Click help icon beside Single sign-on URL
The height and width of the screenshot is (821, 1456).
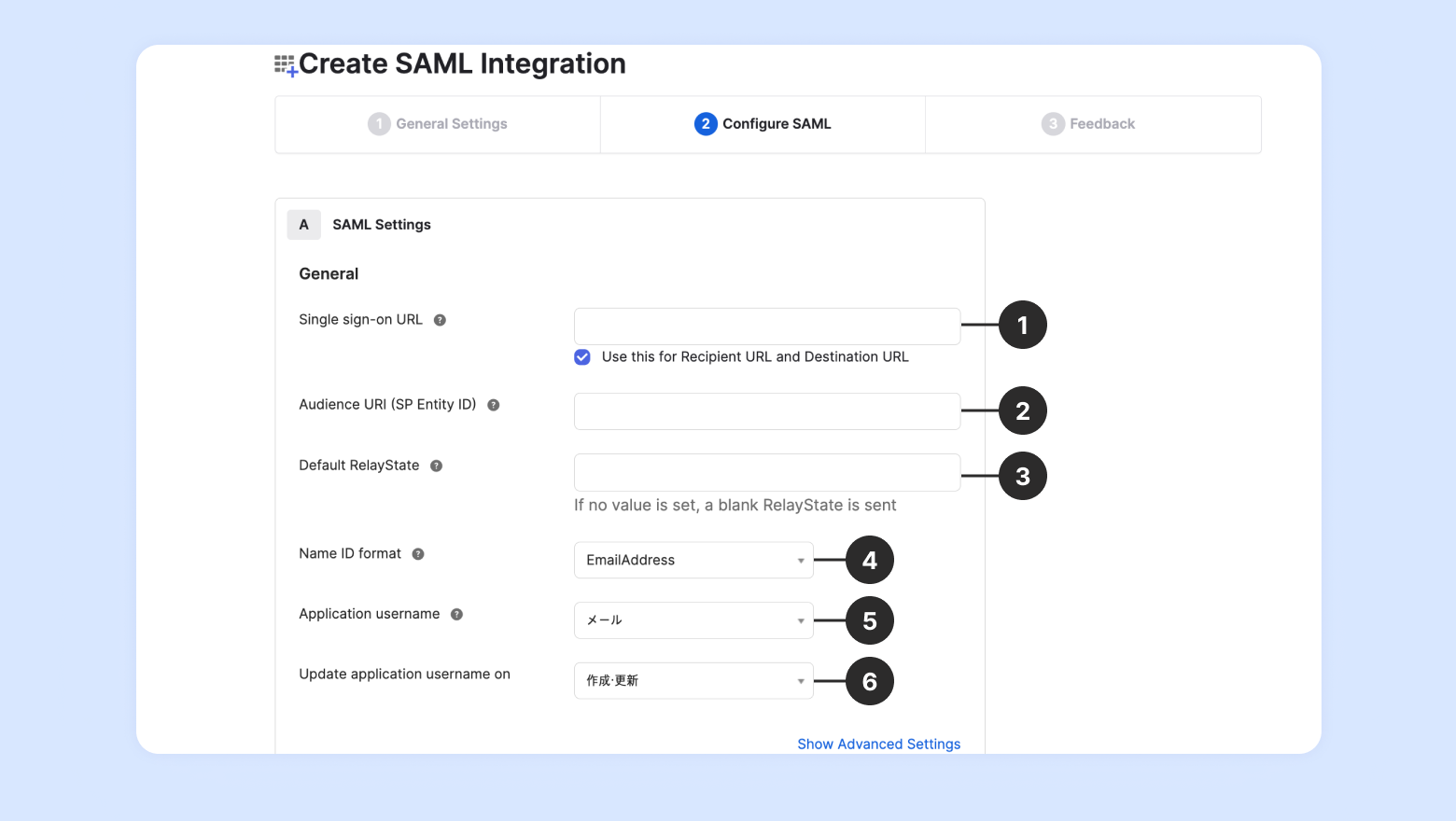pos(440,320)
